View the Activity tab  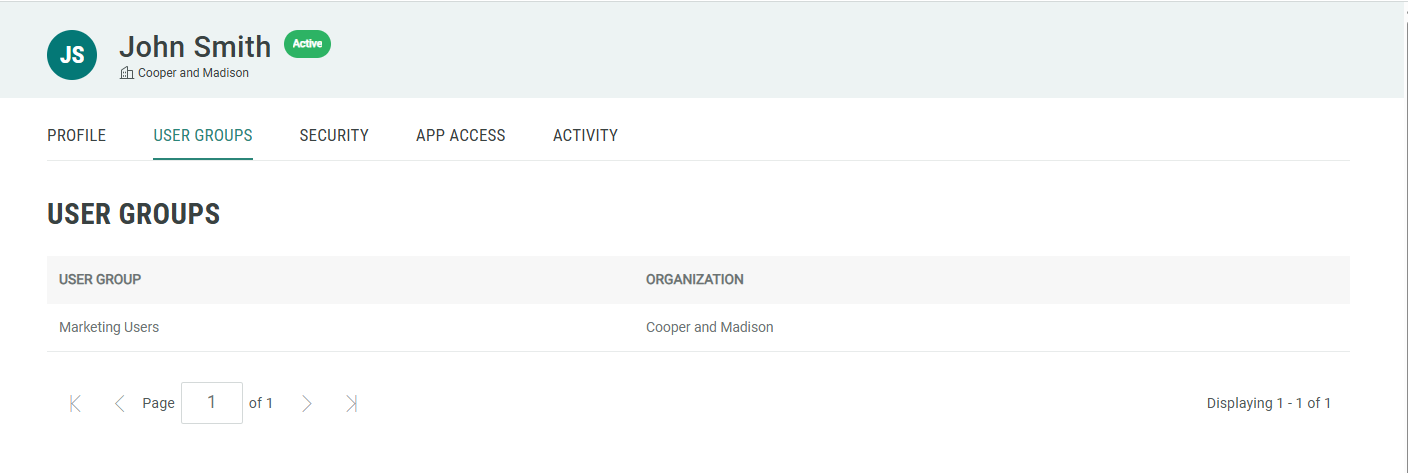pos(585,135)
